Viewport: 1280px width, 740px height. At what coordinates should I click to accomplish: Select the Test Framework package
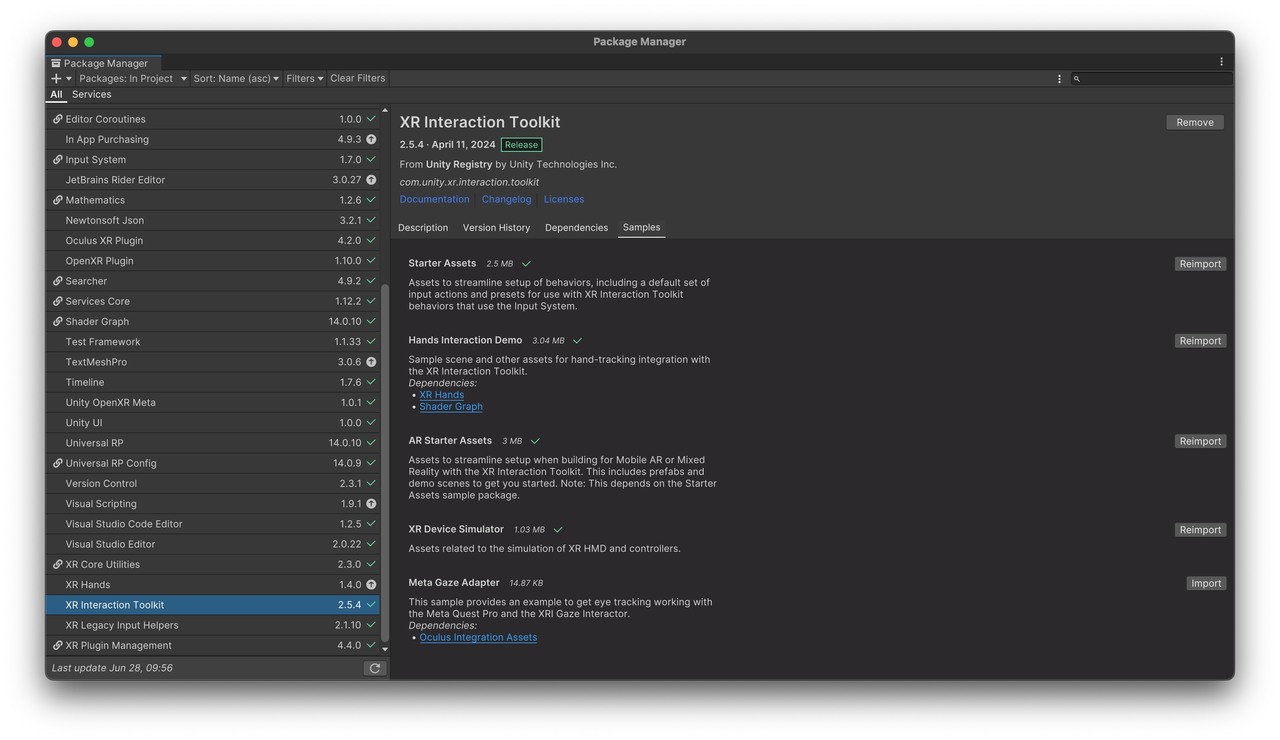pos(212,342)
